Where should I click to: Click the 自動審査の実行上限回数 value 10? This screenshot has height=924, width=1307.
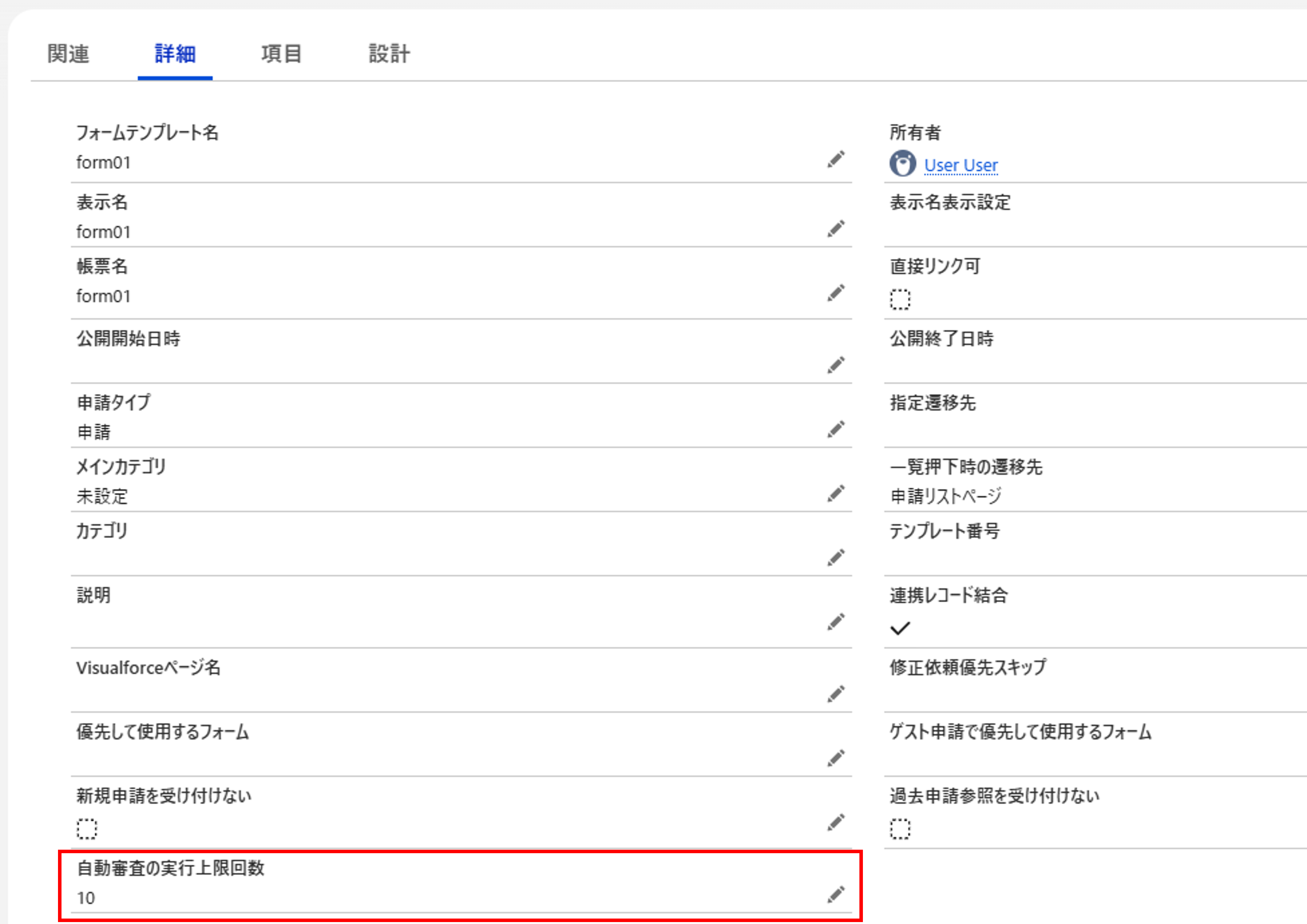point(86,898)
